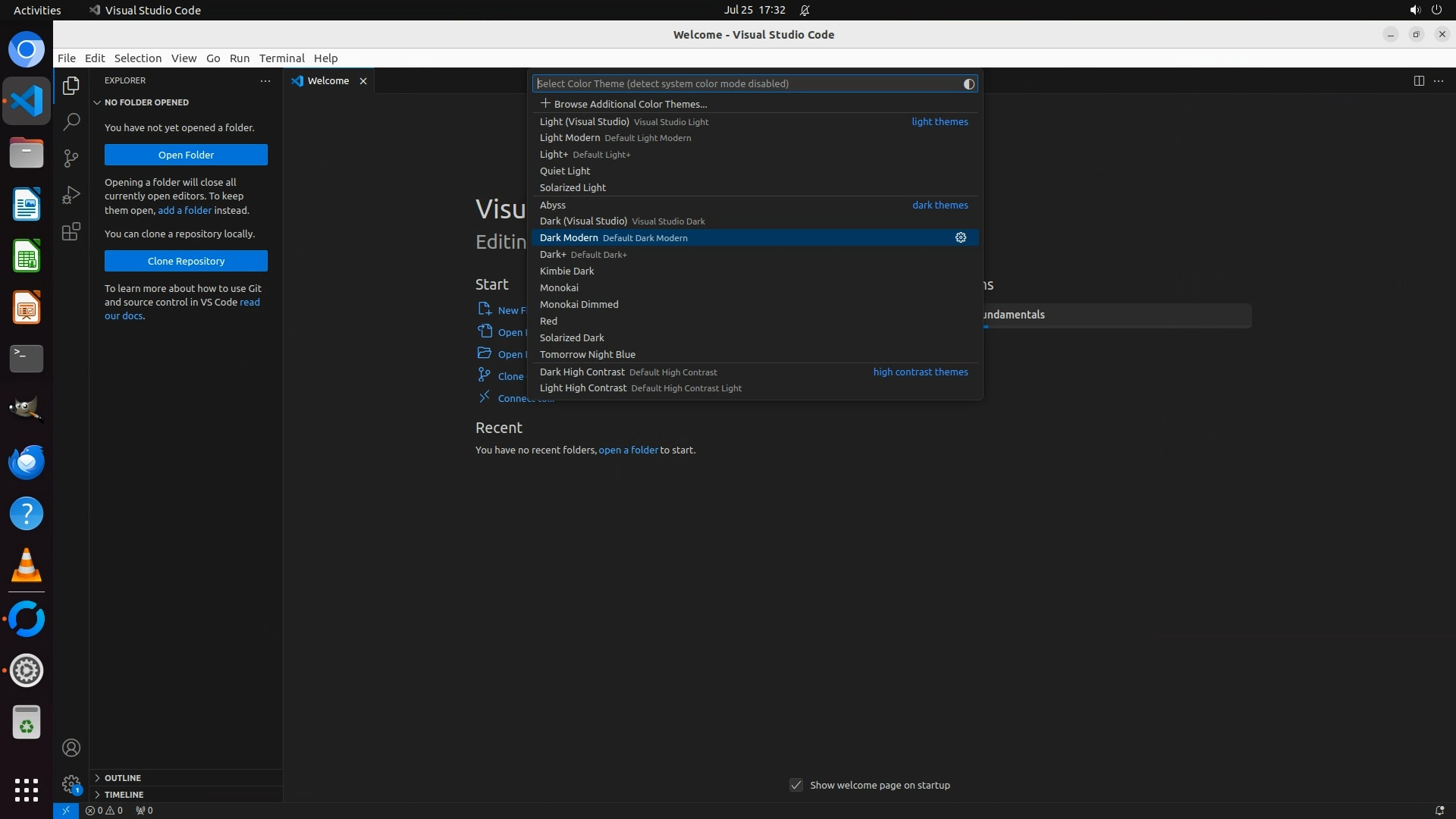Viewport: 1456px width, 819px height.
Task: Open the Terminal menu
Action: [x=281, y=58]
